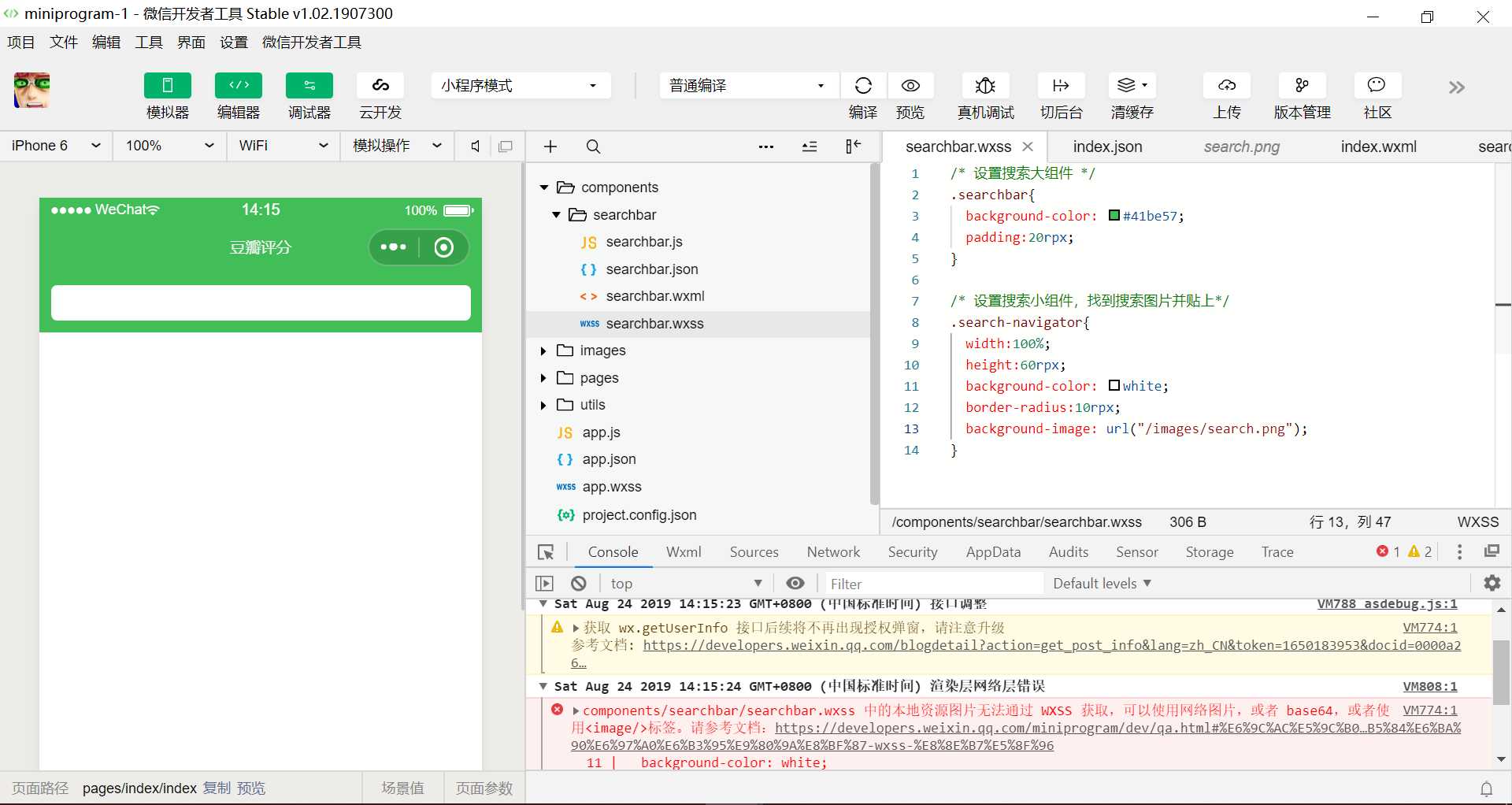Show more toolbar items chevron
Image resolution: width=1512 pixels, height=805 pixels.
point(1456,87)
